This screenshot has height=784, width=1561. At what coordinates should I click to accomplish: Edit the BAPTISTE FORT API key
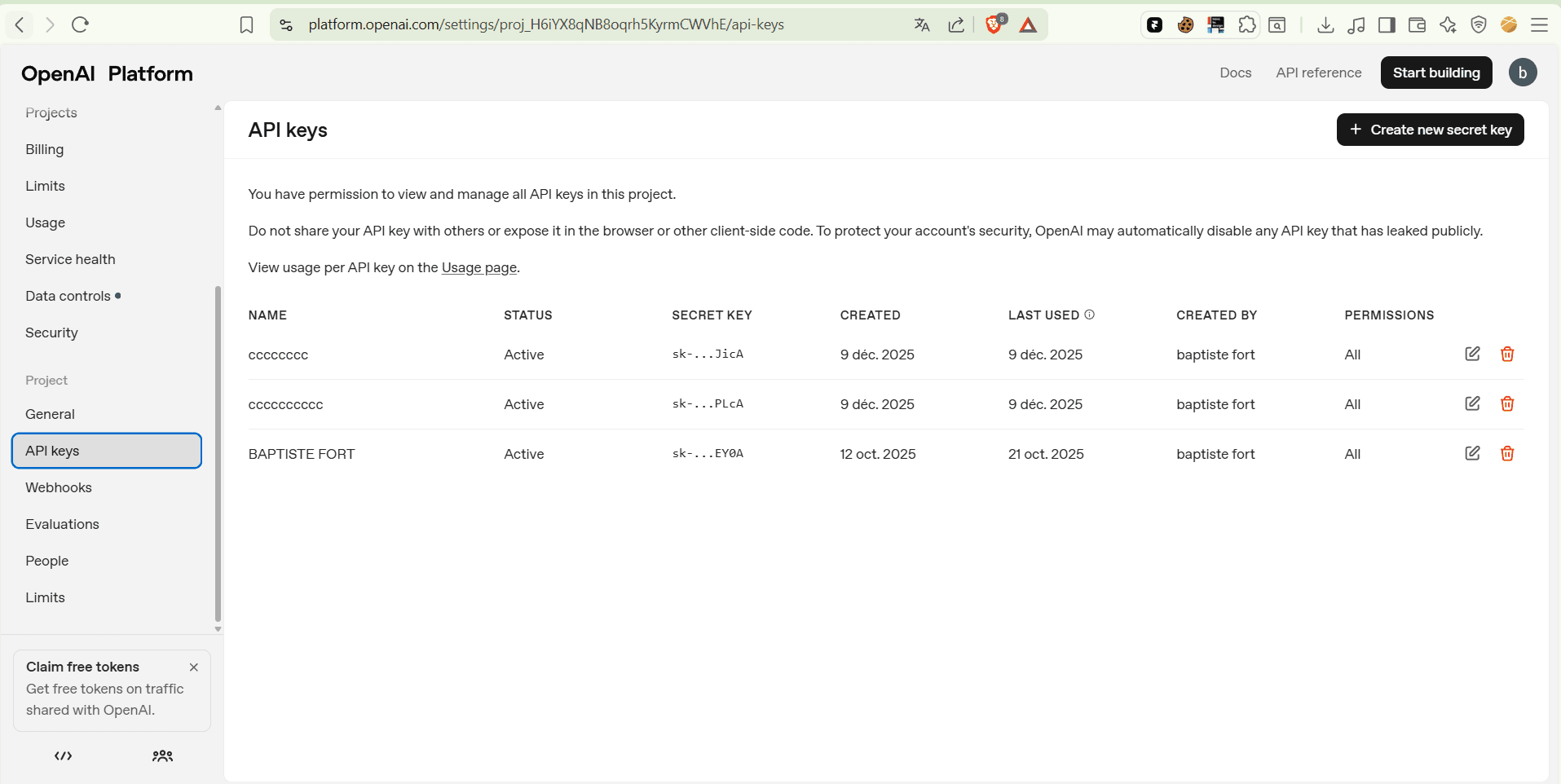point(1472,453)
